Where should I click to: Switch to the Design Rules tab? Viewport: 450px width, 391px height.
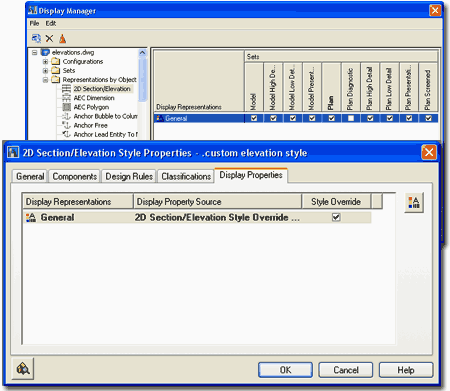coord(129,176)
